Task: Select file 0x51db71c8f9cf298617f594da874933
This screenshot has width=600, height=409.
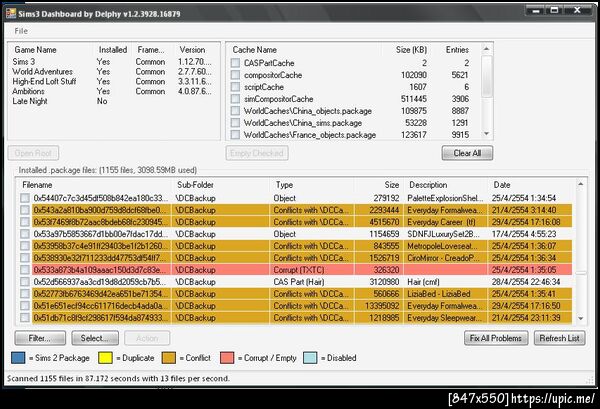Action: [296, 318]
